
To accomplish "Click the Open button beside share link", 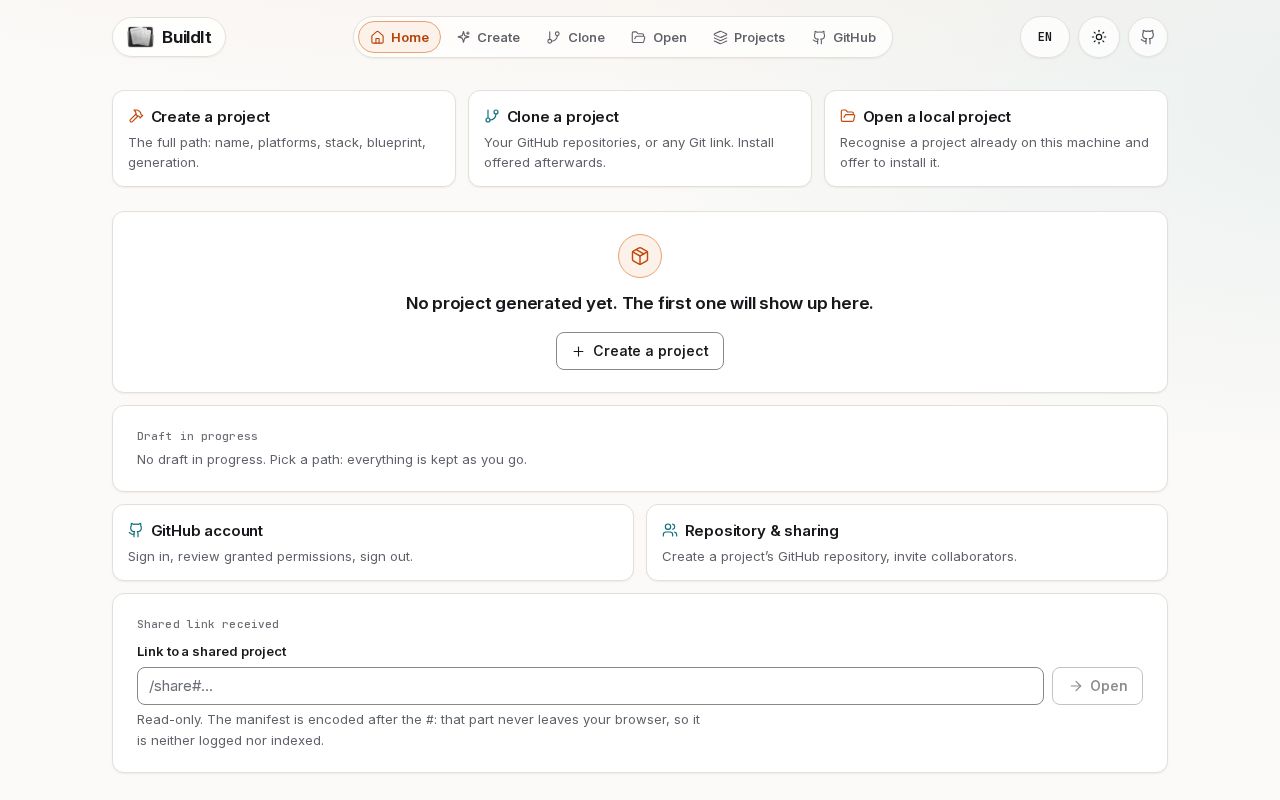I will pyautogui.click(x=1097, y=686).
